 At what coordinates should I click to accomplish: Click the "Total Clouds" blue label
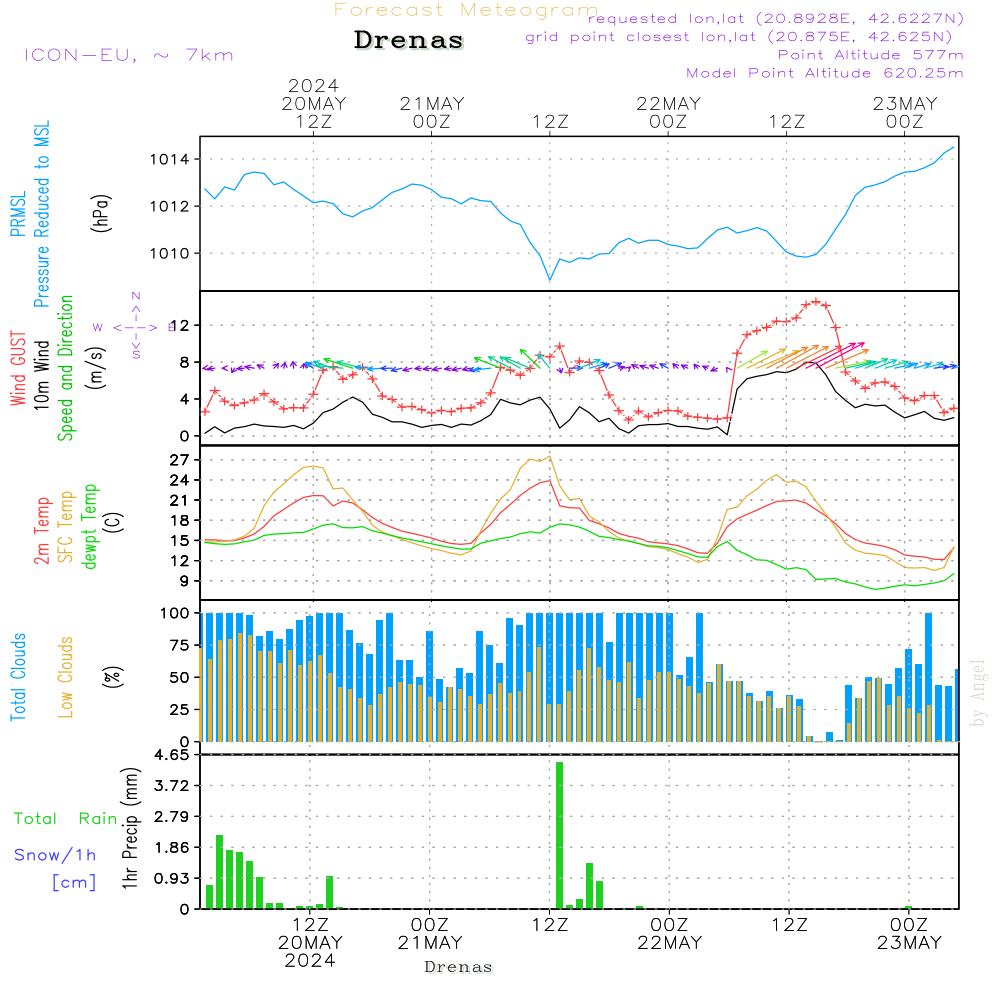[18, 677]
